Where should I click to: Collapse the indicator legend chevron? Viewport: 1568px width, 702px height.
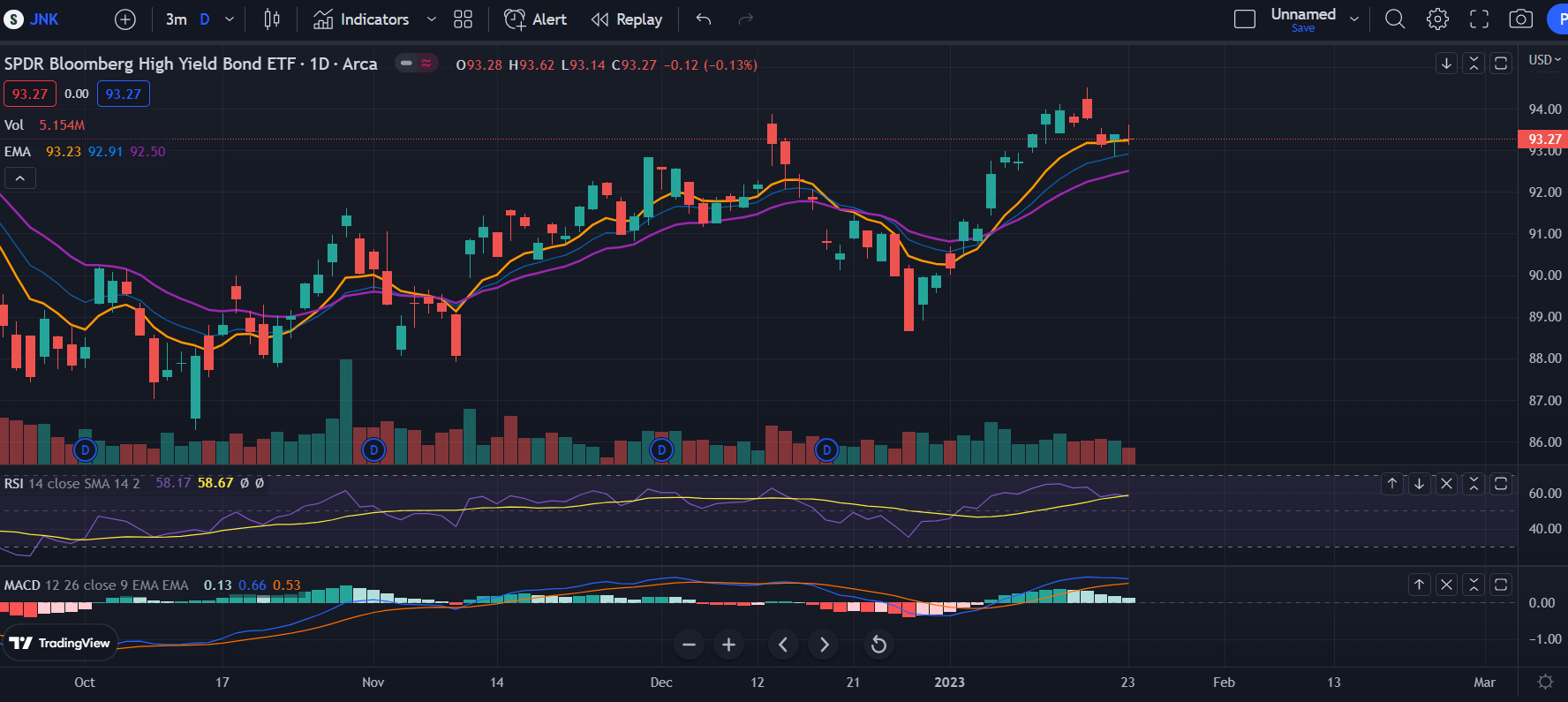click(20, 178)
